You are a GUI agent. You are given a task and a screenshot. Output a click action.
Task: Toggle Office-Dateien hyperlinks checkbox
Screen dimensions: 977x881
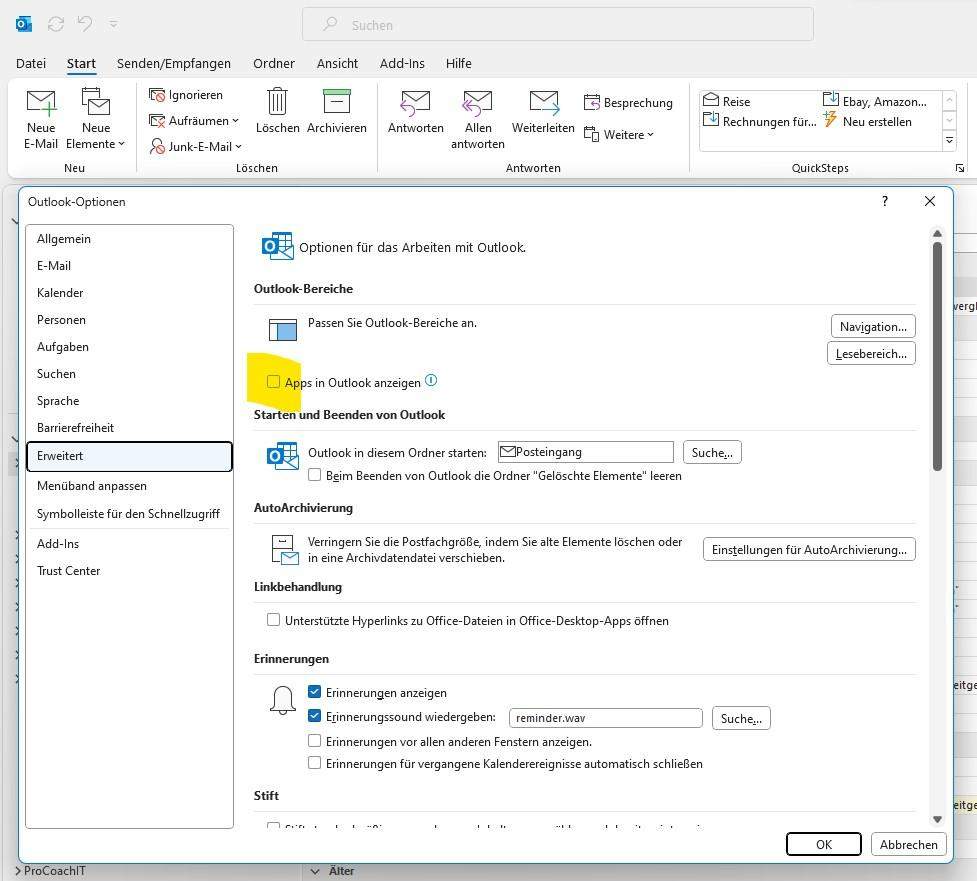click(x=273, y=620)
